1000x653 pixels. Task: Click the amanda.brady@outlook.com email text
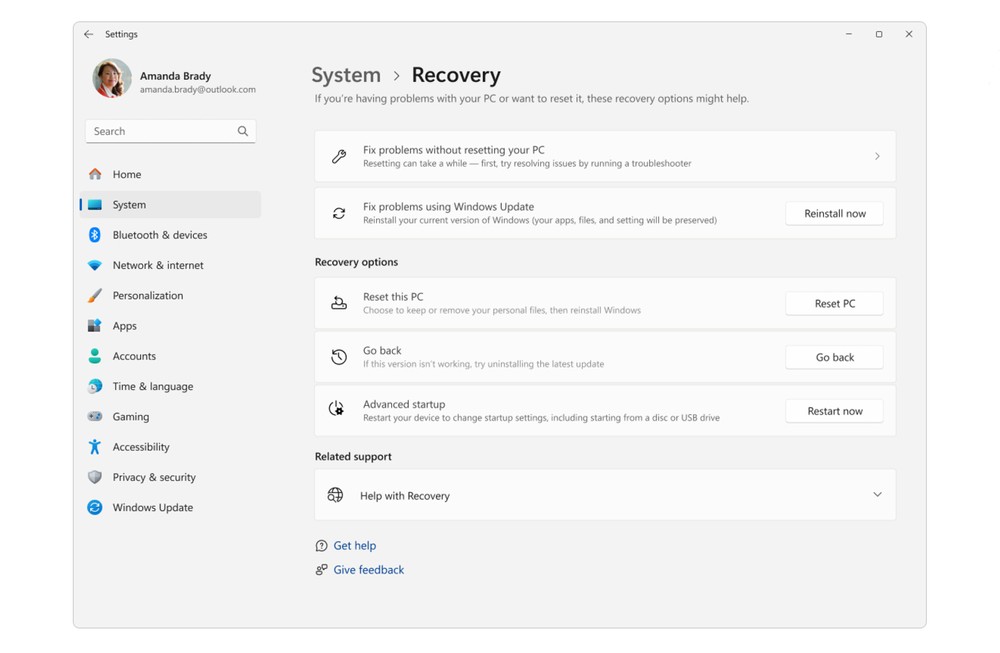coord(198,90)
